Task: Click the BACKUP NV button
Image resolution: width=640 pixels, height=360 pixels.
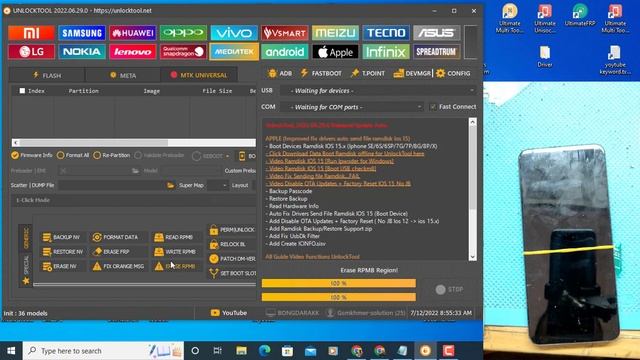Action: pyautogui.click(x=62, y=237)
